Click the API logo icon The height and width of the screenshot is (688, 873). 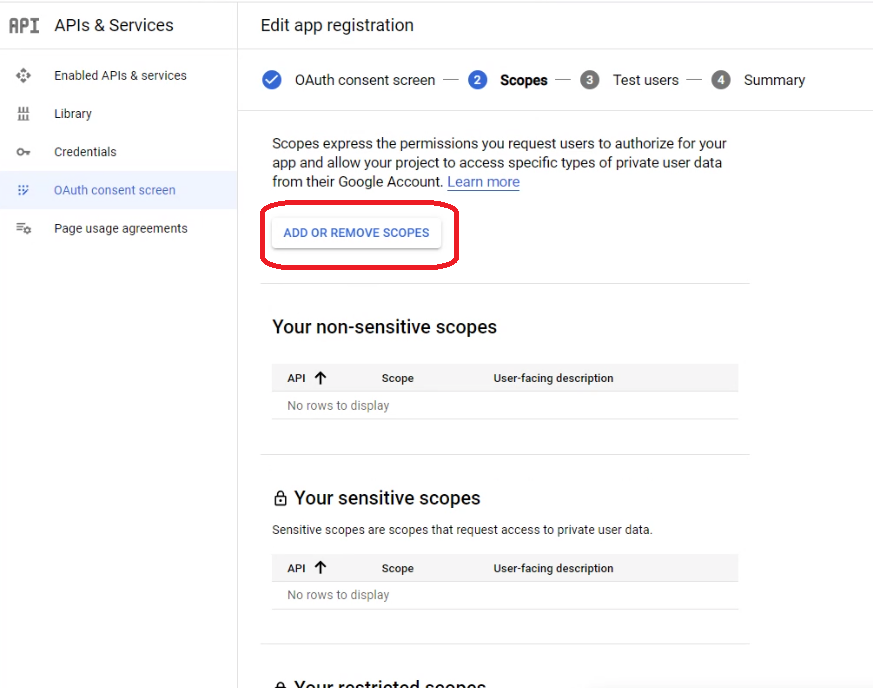coord(24,25)
